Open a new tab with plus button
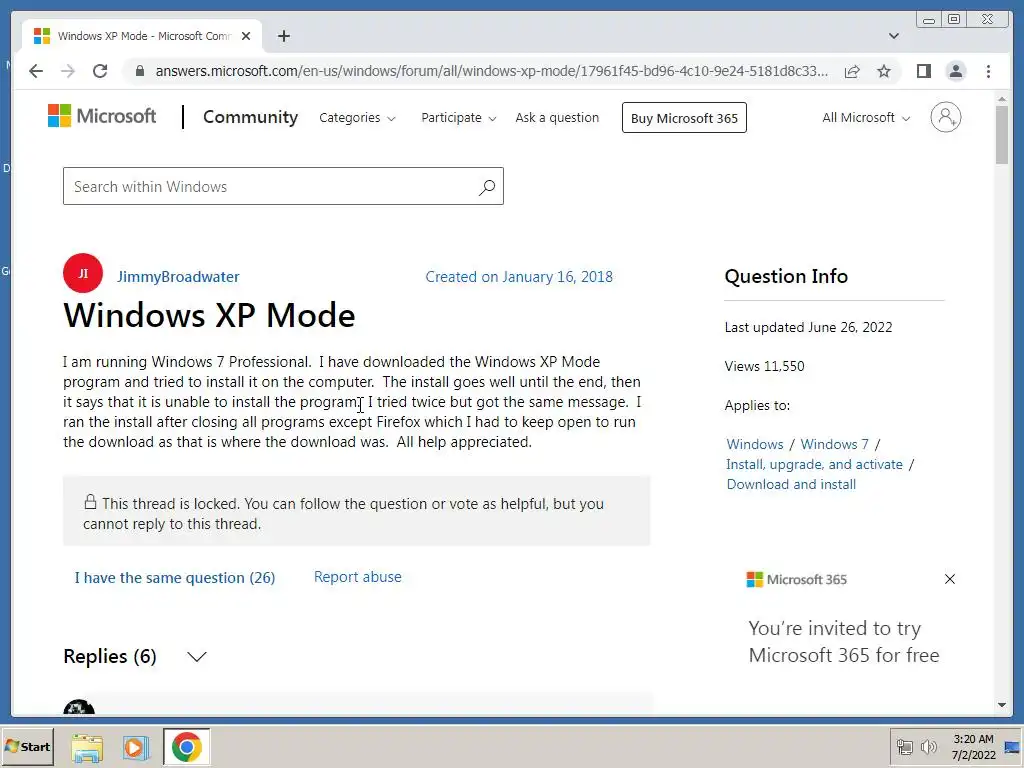 pyautogui.click(x=283, y=36)
